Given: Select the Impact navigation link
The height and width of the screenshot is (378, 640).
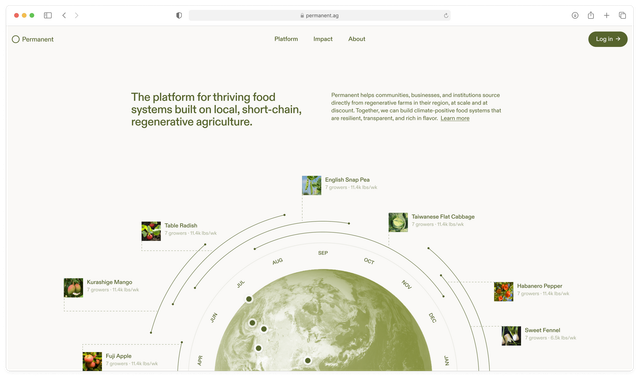Looking at the screenshot, I should (x=323, y=39).
